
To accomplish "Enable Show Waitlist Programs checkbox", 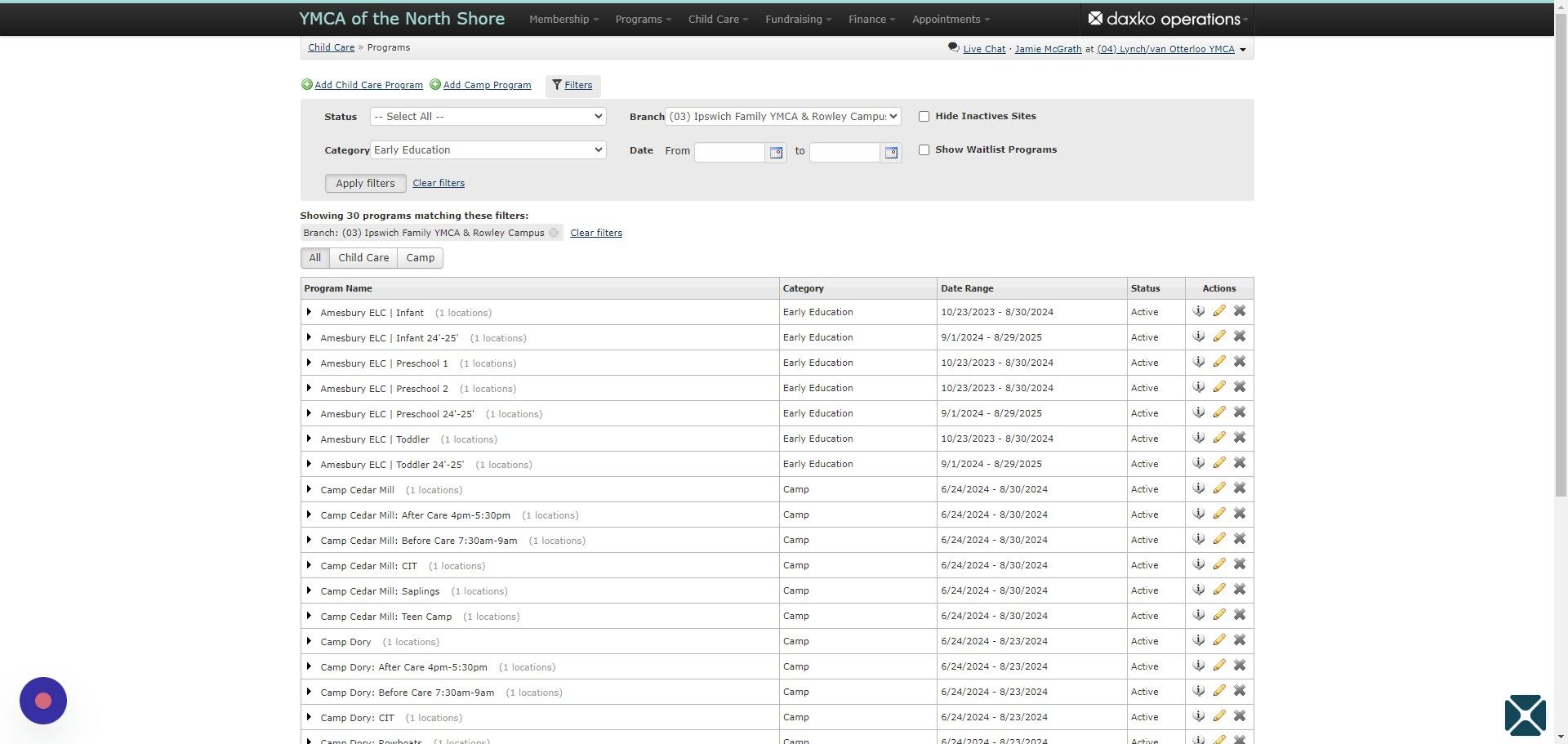I will coord(924,150).
